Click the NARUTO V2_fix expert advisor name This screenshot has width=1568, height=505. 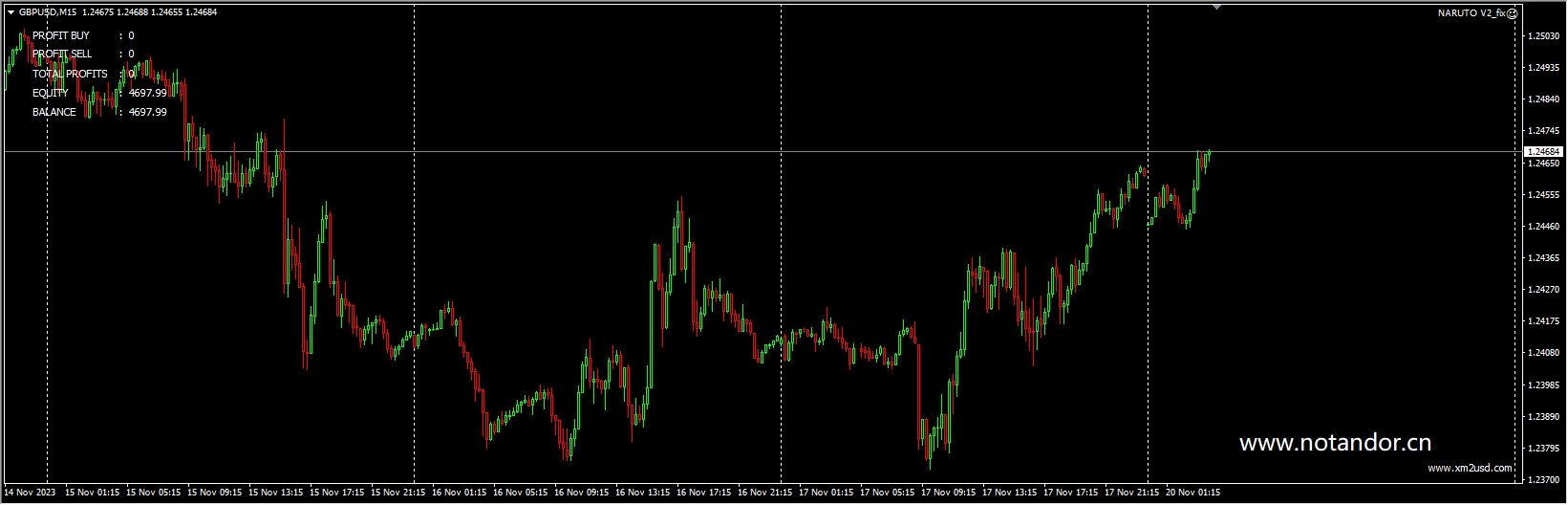pyautogui.click(x=1471, y=13)
